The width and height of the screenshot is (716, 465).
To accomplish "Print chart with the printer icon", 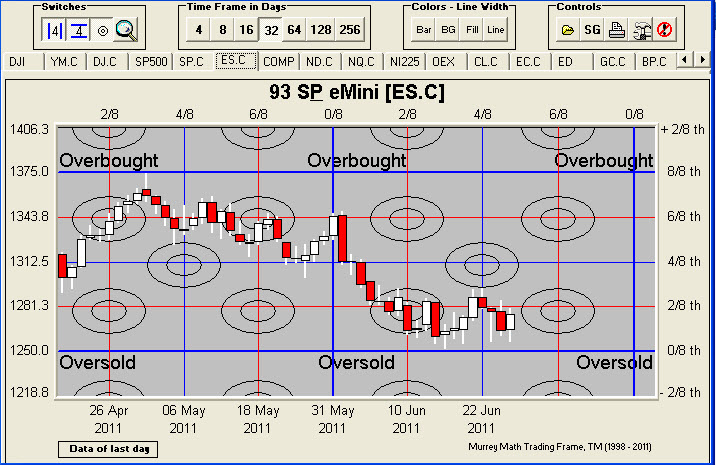I will tap(617, 30).
